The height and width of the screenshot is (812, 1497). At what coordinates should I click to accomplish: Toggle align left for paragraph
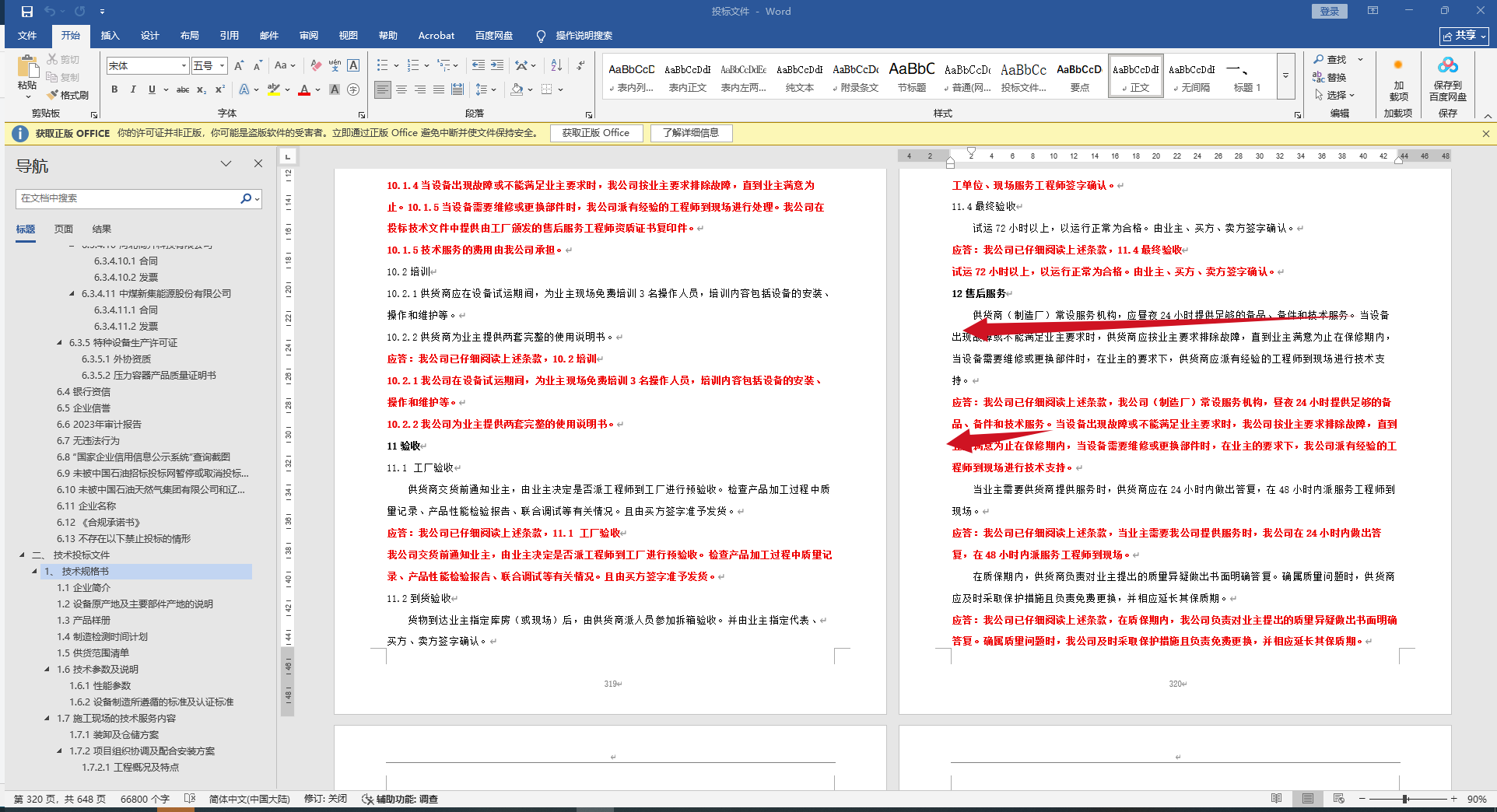(x=383, y=89)
